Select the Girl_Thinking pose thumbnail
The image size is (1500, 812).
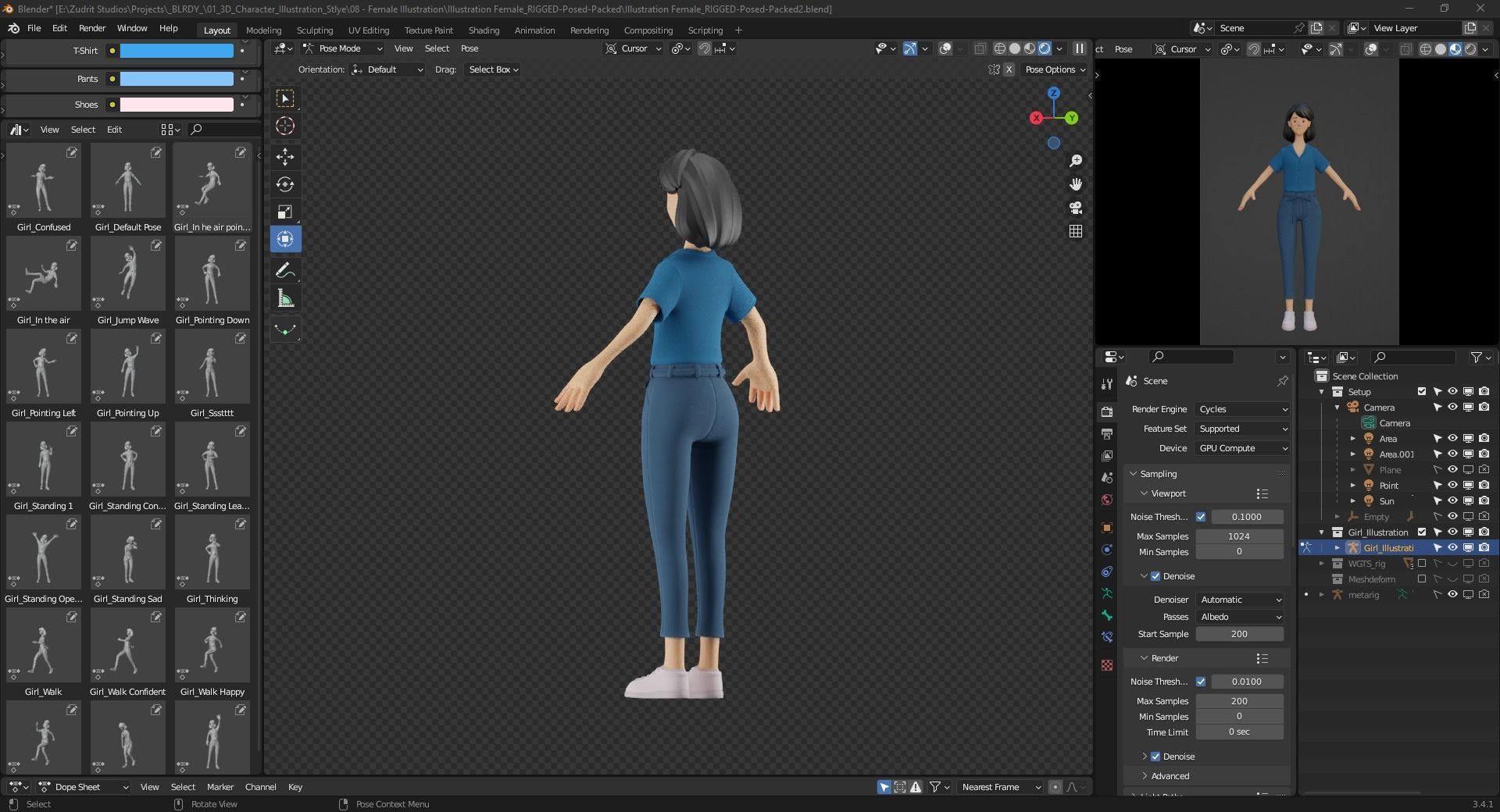pyautogui.click(x=212, y=553)
